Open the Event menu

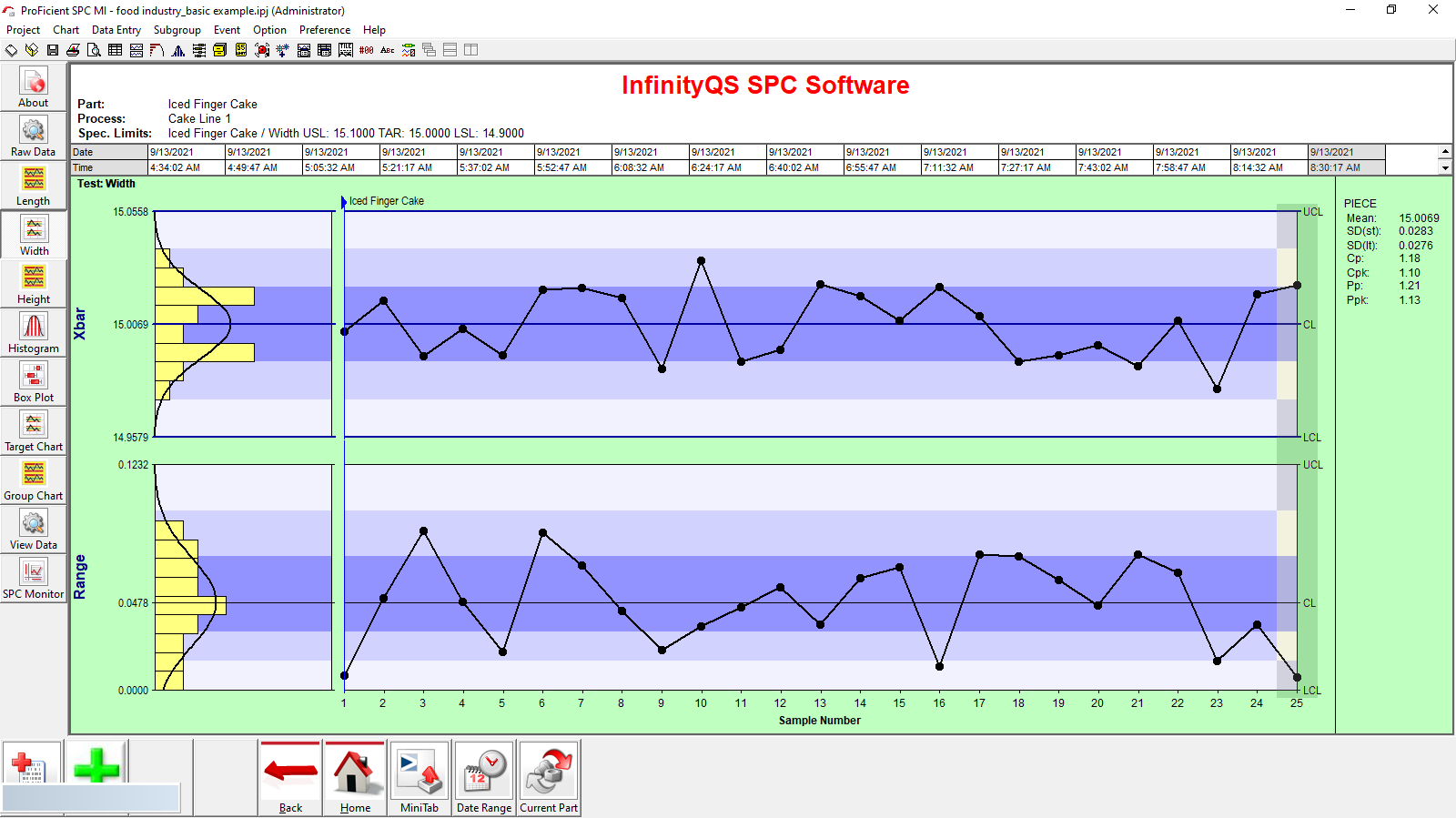[x=227, y=30]
